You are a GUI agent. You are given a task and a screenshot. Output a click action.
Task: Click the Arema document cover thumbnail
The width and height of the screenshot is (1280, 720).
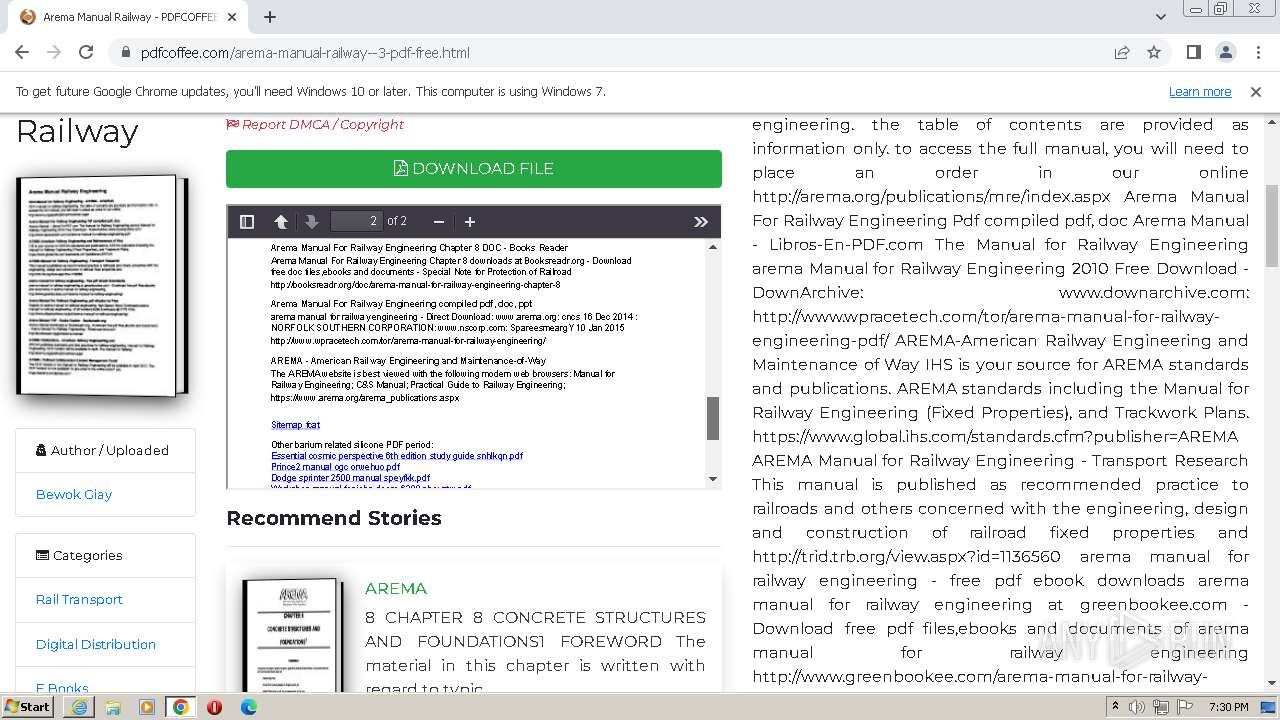point(102,286)
